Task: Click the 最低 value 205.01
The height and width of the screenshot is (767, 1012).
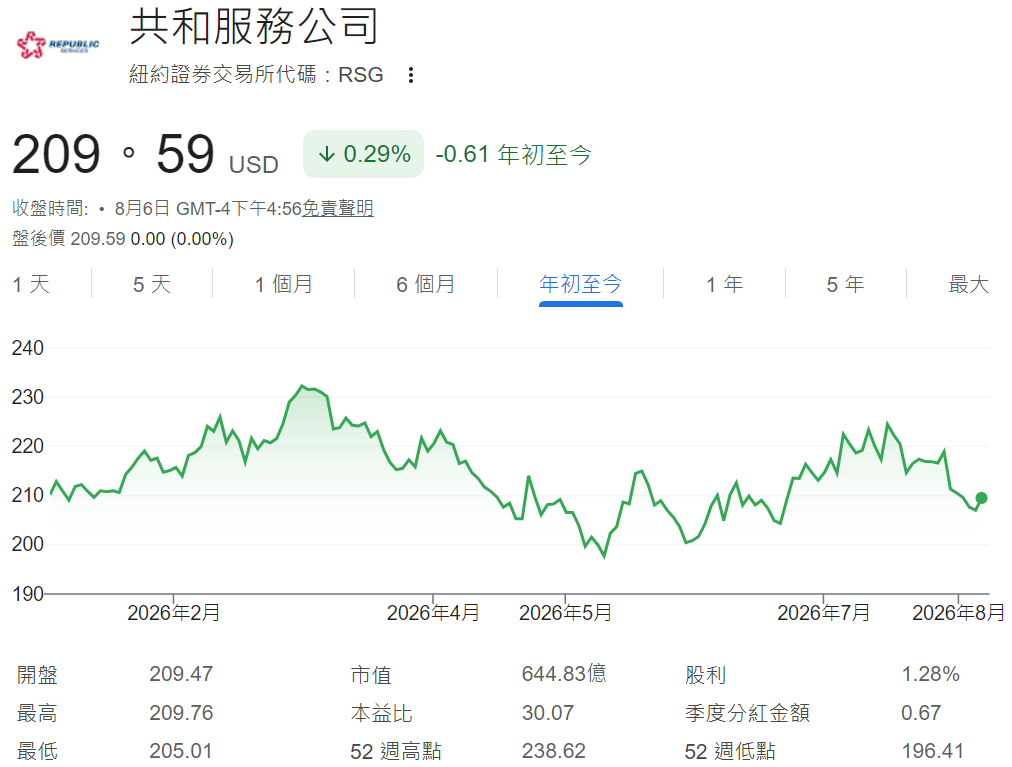Action: [181, 751]
